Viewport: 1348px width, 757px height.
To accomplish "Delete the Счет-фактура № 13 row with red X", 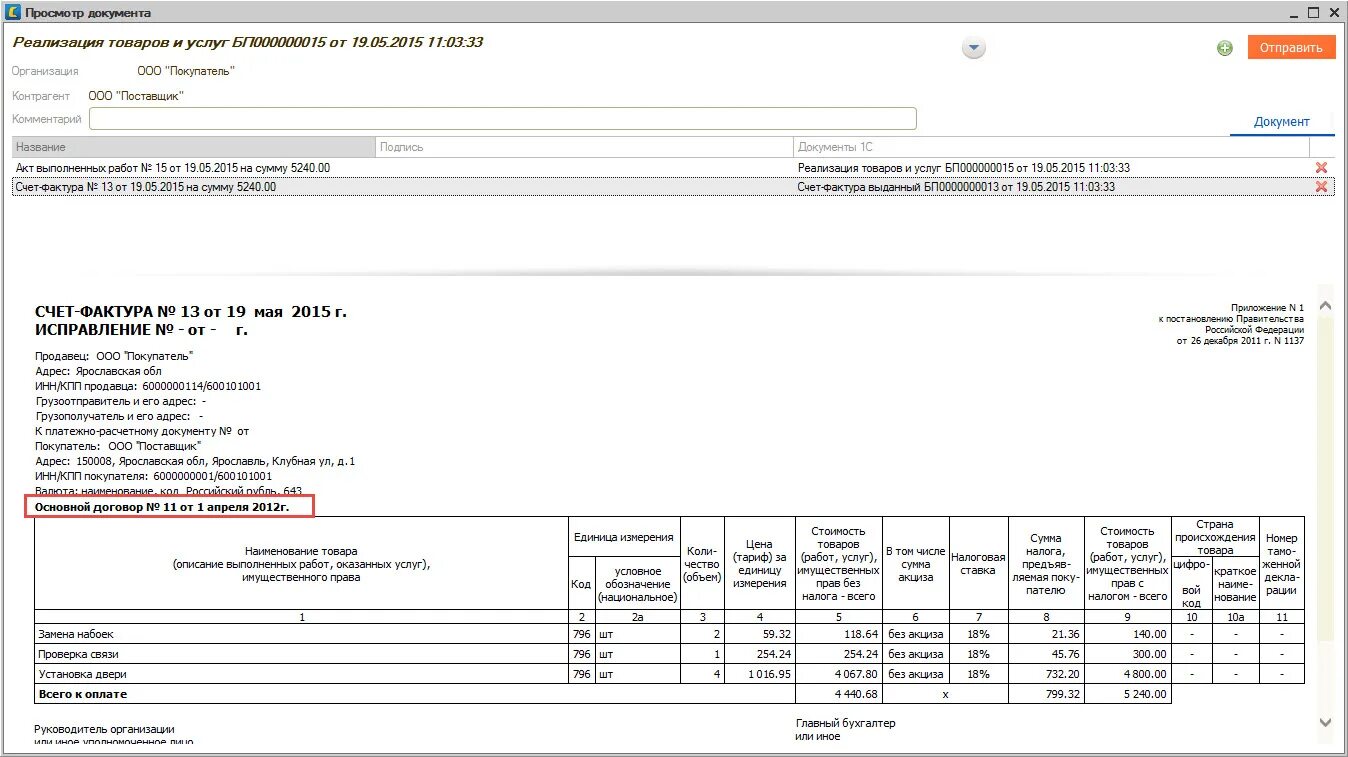I will (1321, 187).
